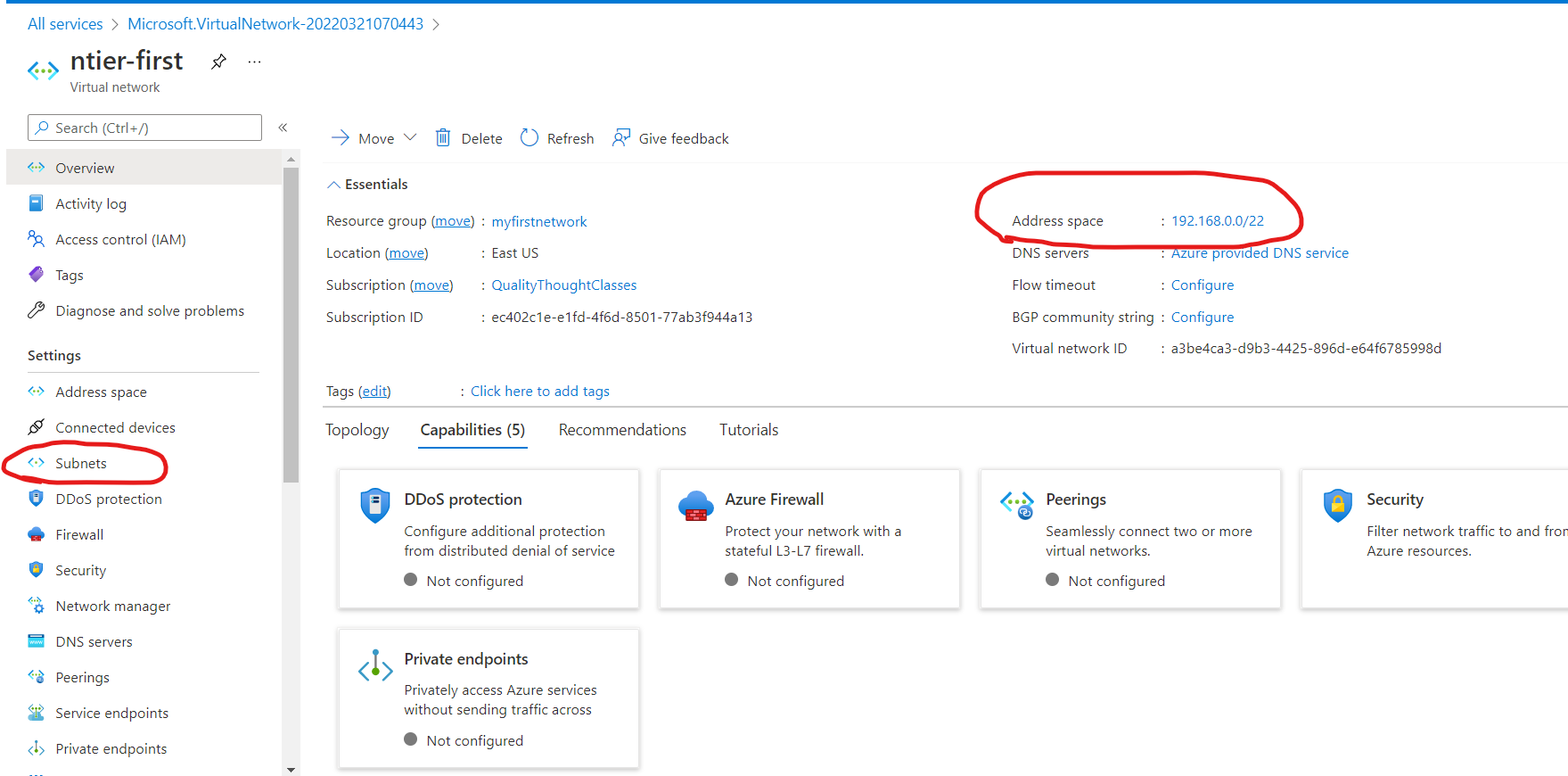The width and height of the screenshot is (1568, 776).
Task: Click Configure next to Flow timeout
Action: pos(1202,285)
